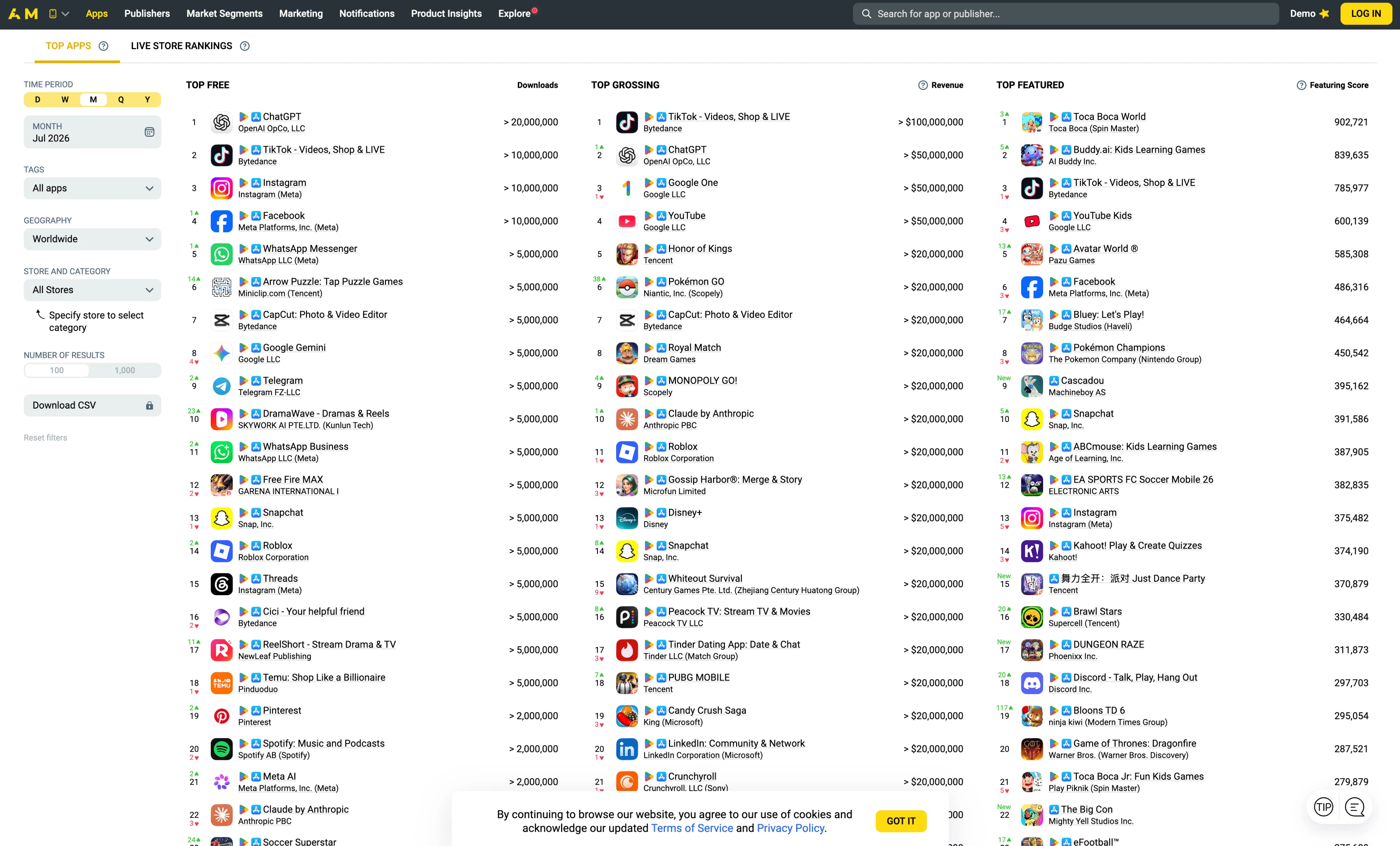The width and height of the screenshot is (1400, 846).
Task: Select the Q (quarter) time period
Action: pos(120,100)
